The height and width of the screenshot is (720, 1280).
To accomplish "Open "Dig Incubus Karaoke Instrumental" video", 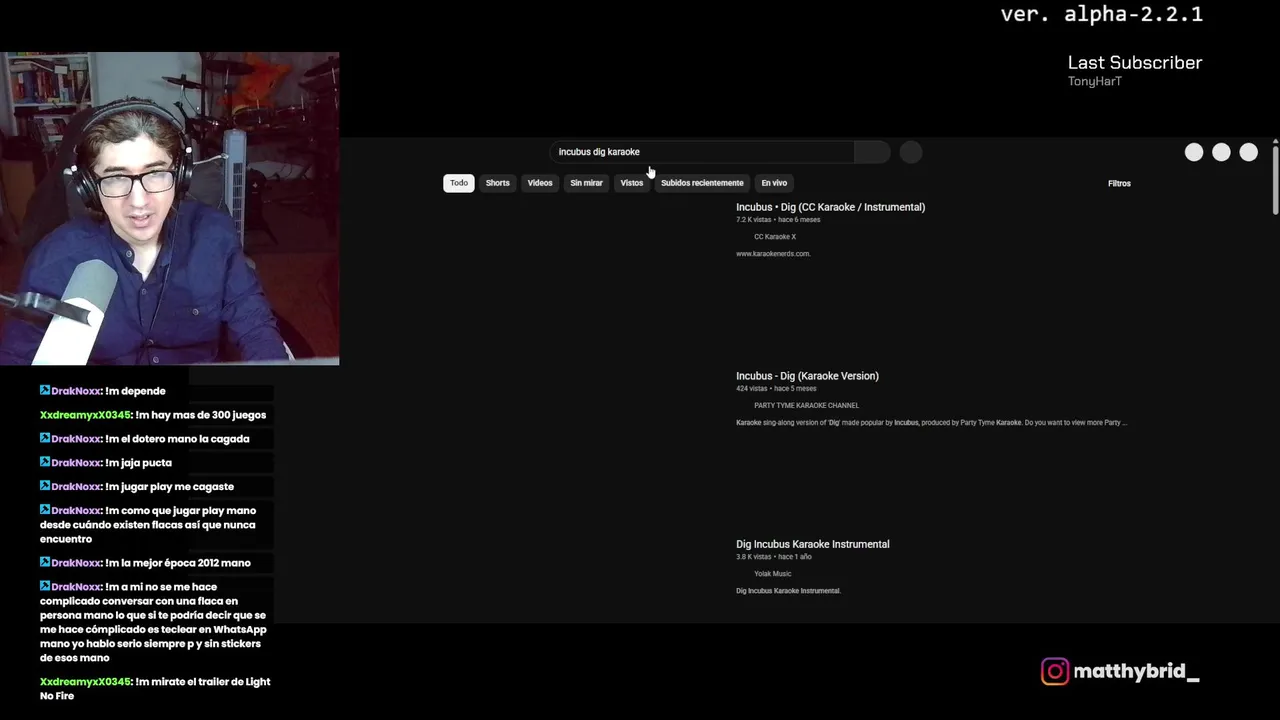I will point(812,544).
